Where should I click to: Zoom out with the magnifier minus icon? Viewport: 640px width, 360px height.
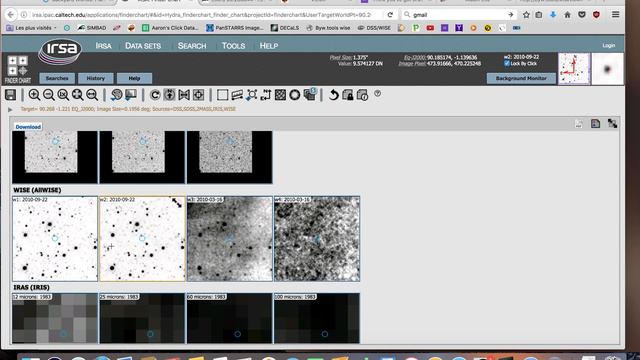coord(49,95)
